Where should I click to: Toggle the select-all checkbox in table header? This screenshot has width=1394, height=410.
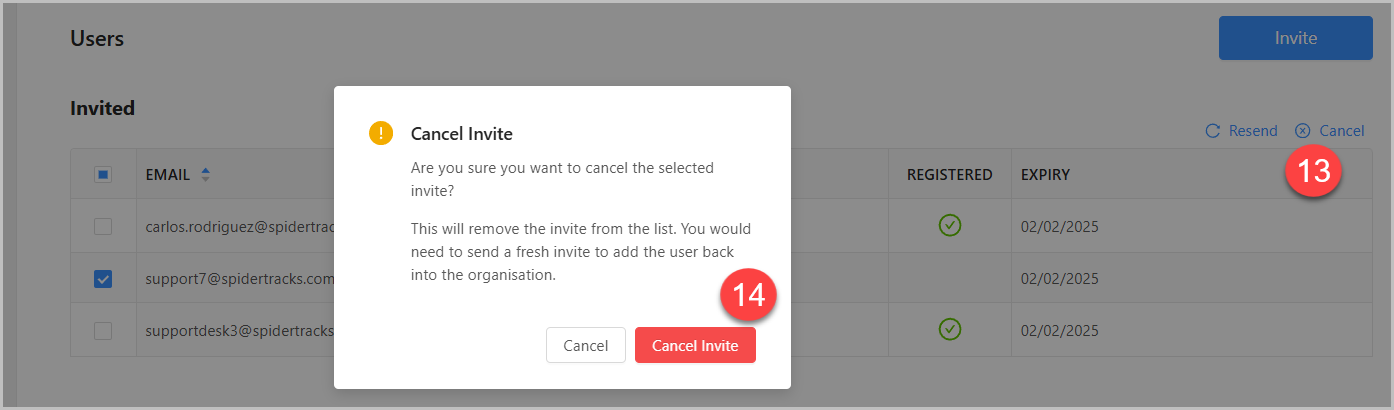(103, 175)
